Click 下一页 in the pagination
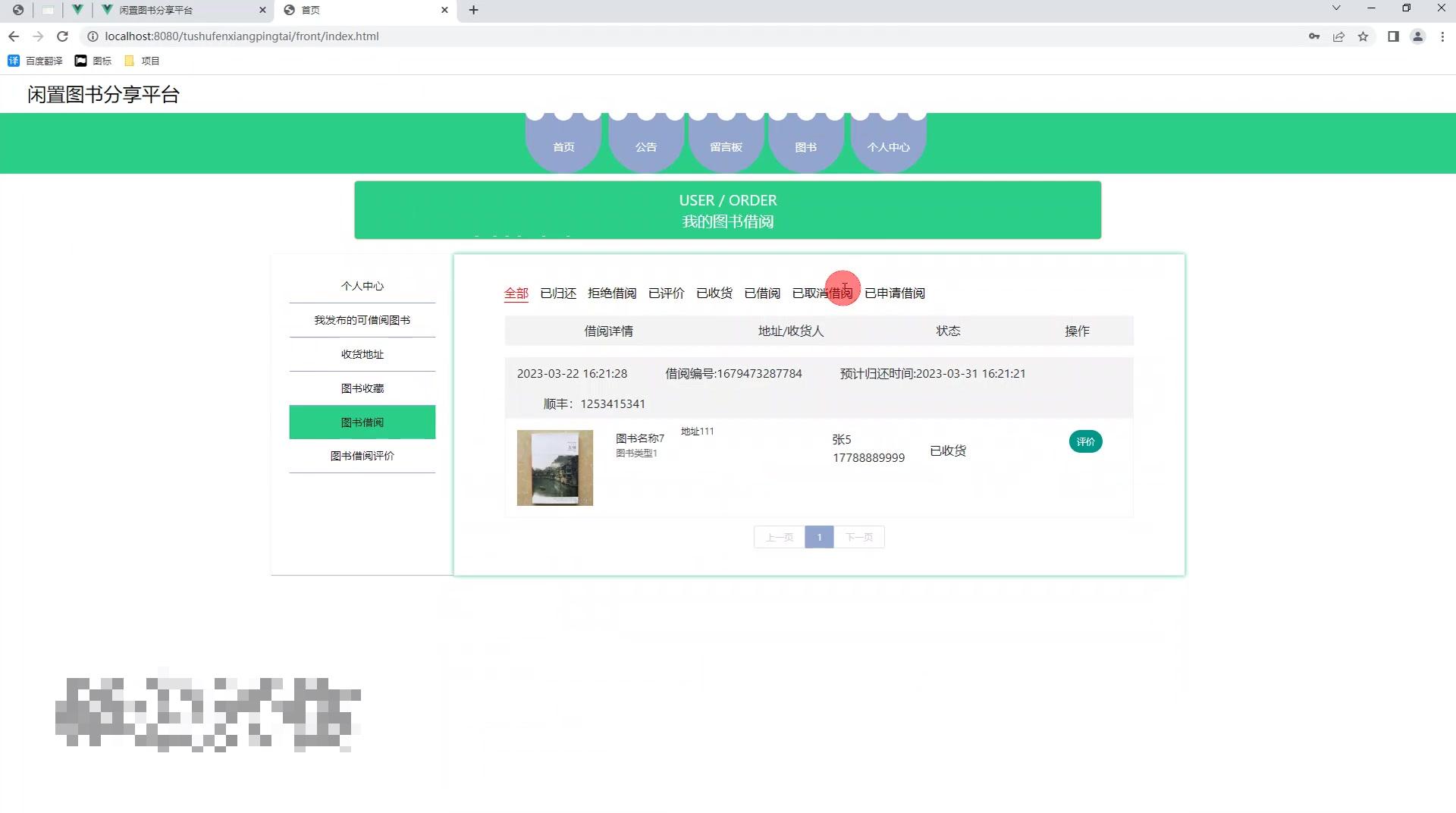The height and width of the screenshot is (813, 1456). tap(859, 536)
